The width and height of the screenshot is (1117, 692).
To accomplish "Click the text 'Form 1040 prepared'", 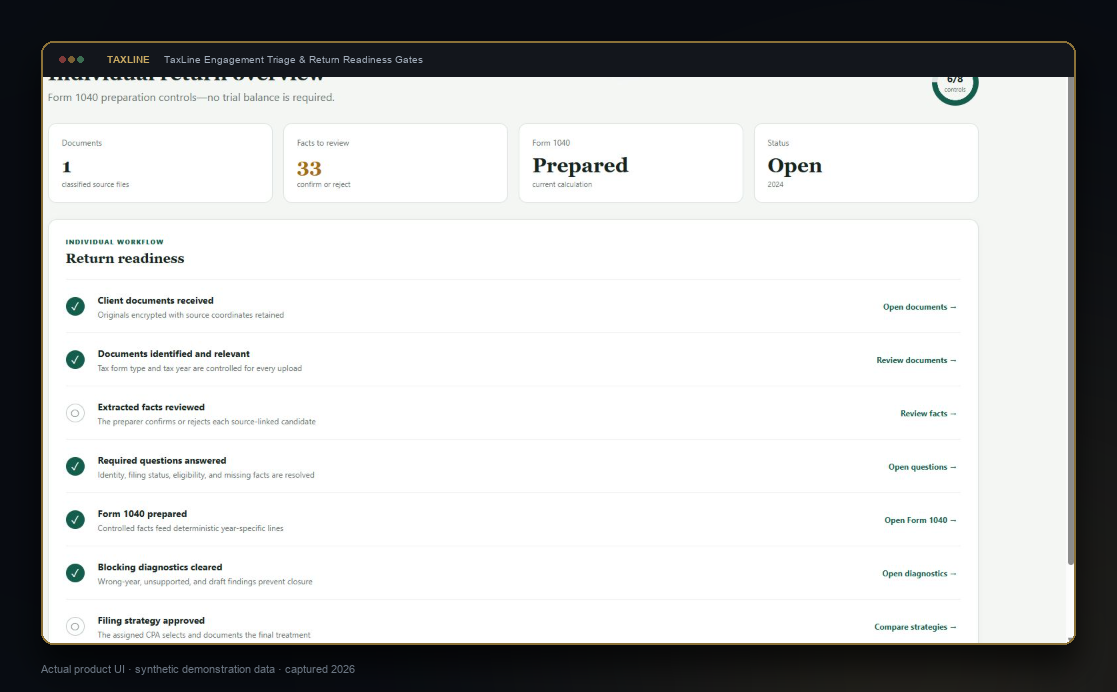I will tap(142, 514).
